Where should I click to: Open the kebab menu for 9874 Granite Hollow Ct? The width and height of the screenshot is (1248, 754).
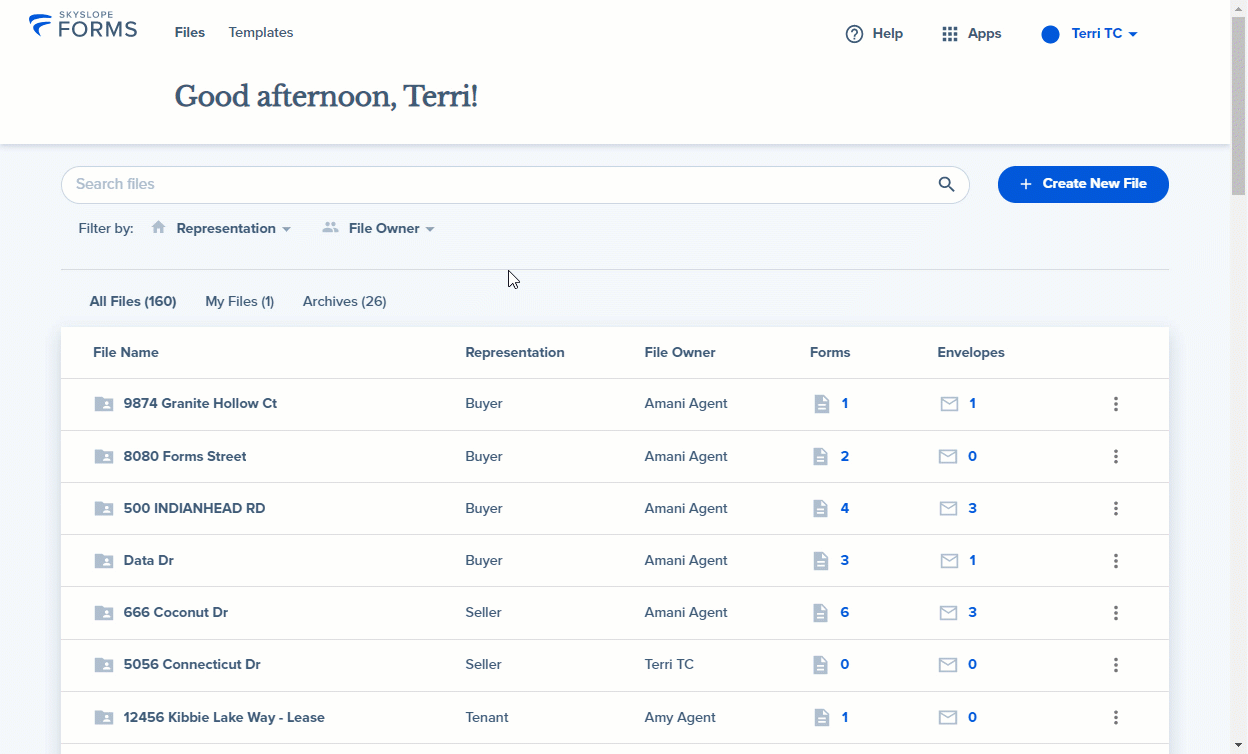point(1116,404)
